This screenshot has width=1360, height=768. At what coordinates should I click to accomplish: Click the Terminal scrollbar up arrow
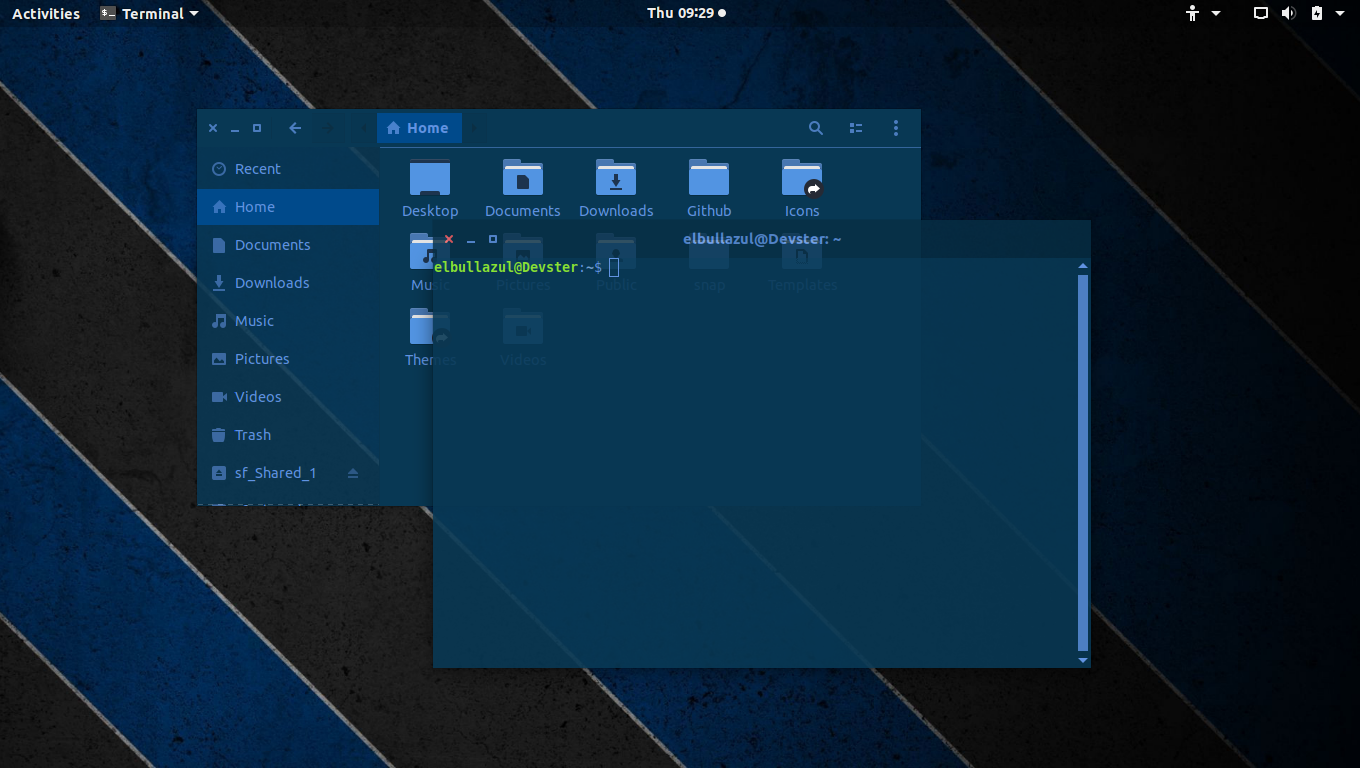point(1082,266)
